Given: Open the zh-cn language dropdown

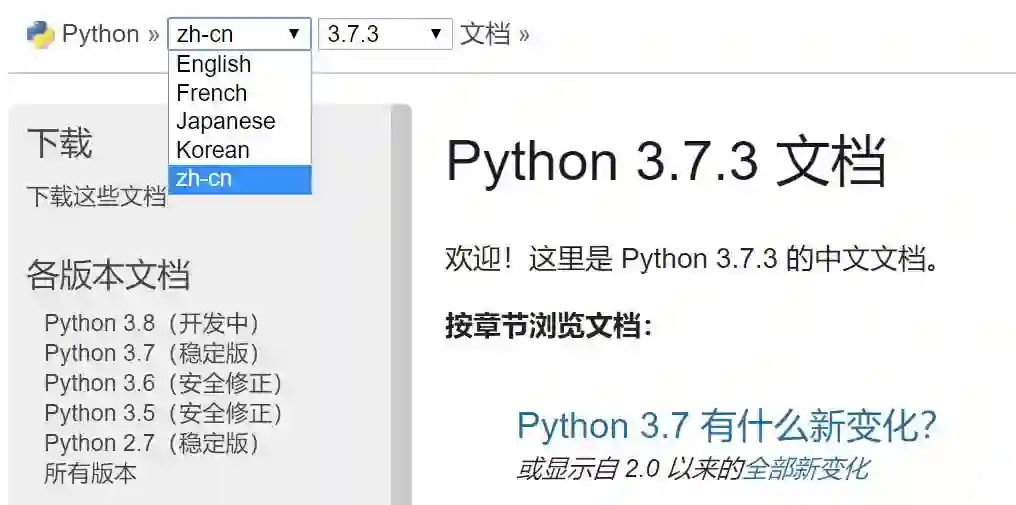Looking at the screenshot, I should pyautogui.click(x=239, y=34).
